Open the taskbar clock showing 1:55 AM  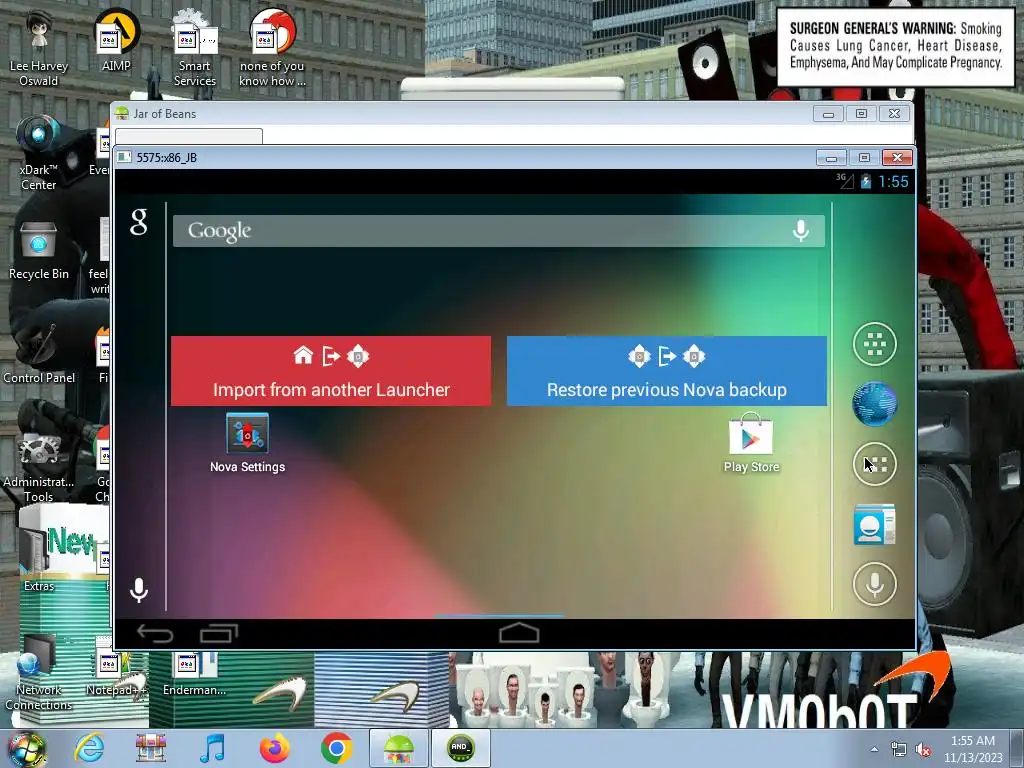point(972,749)
